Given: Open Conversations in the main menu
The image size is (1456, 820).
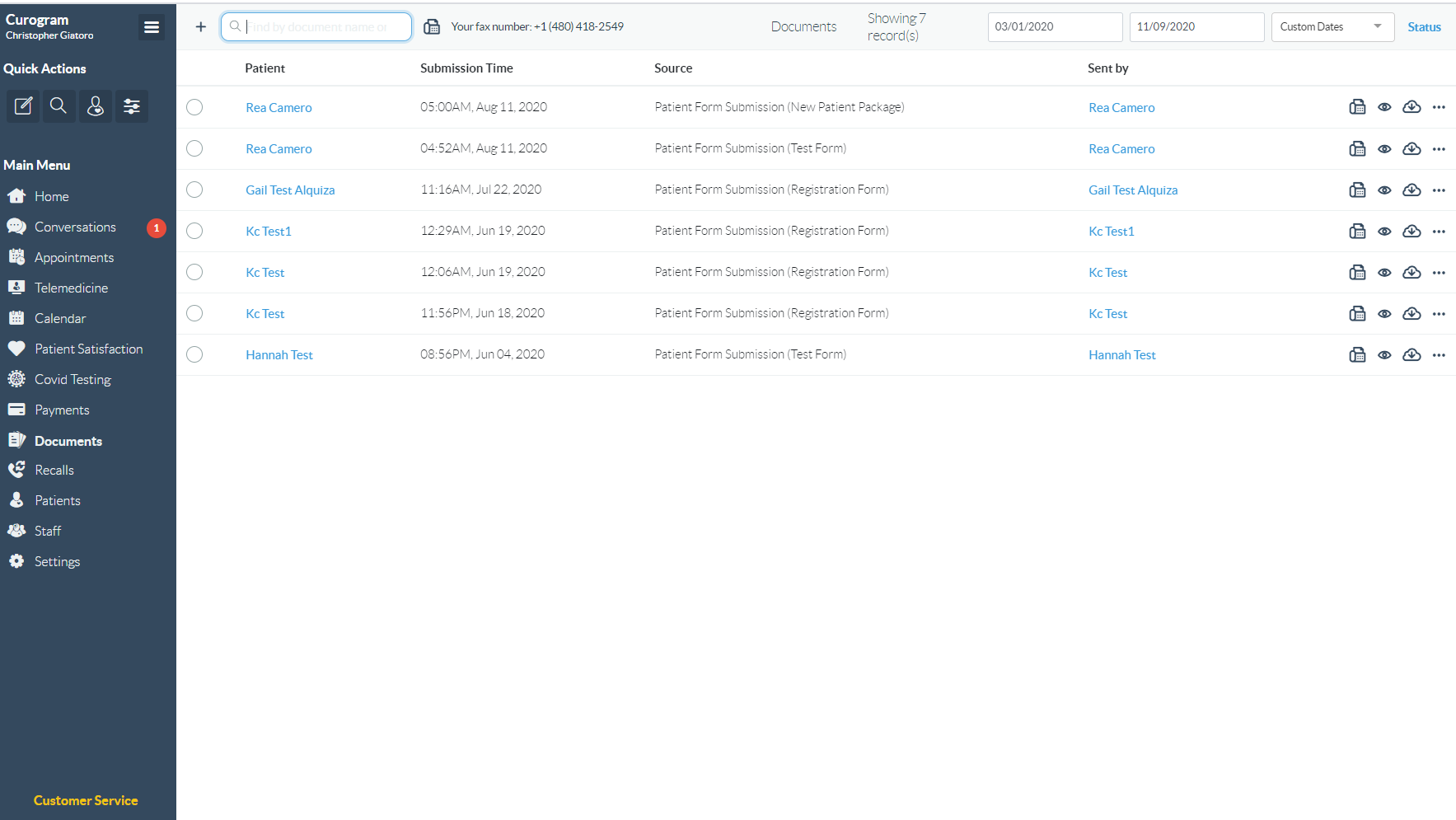Looking at the screenshot, I should [75, 227].
